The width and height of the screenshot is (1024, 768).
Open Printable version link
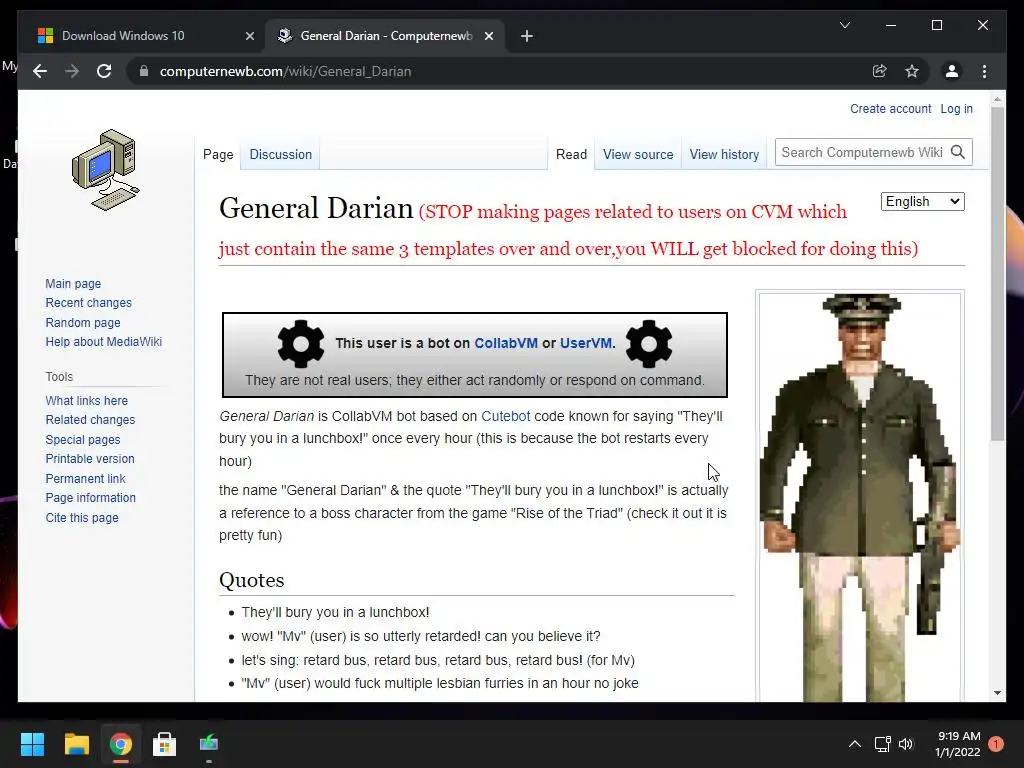coord(89,459)
